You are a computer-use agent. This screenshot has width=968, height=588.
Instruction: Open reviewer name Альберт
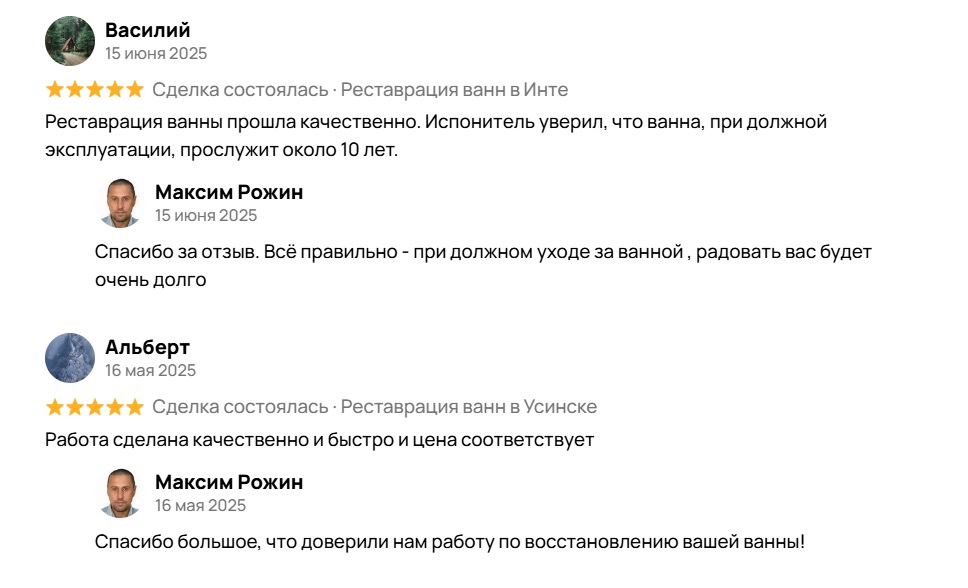tap(147, 347)
